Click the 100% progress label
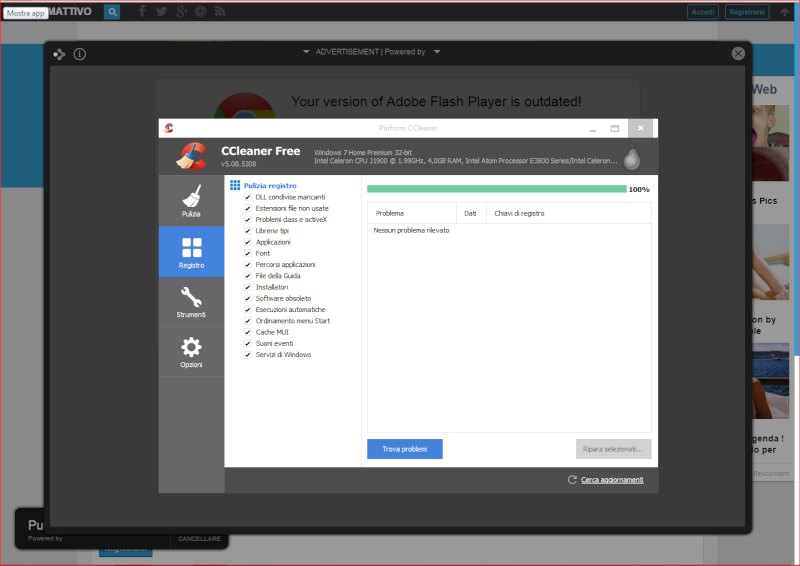Screen dimensions: 800x566 (x=639, y=189)
